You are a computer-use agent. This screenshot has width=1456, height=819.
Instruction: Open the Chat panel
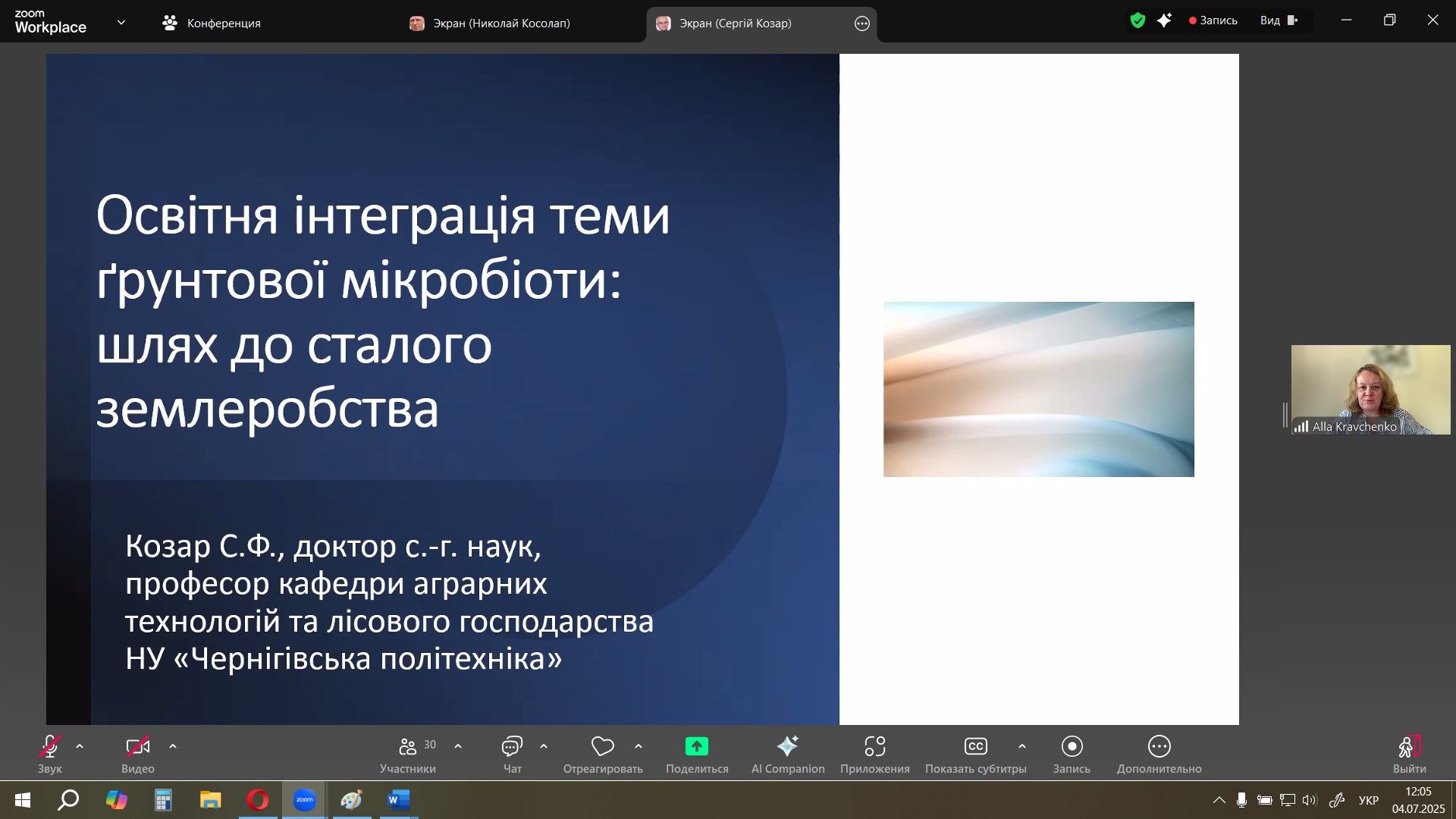tap(512, 747)
